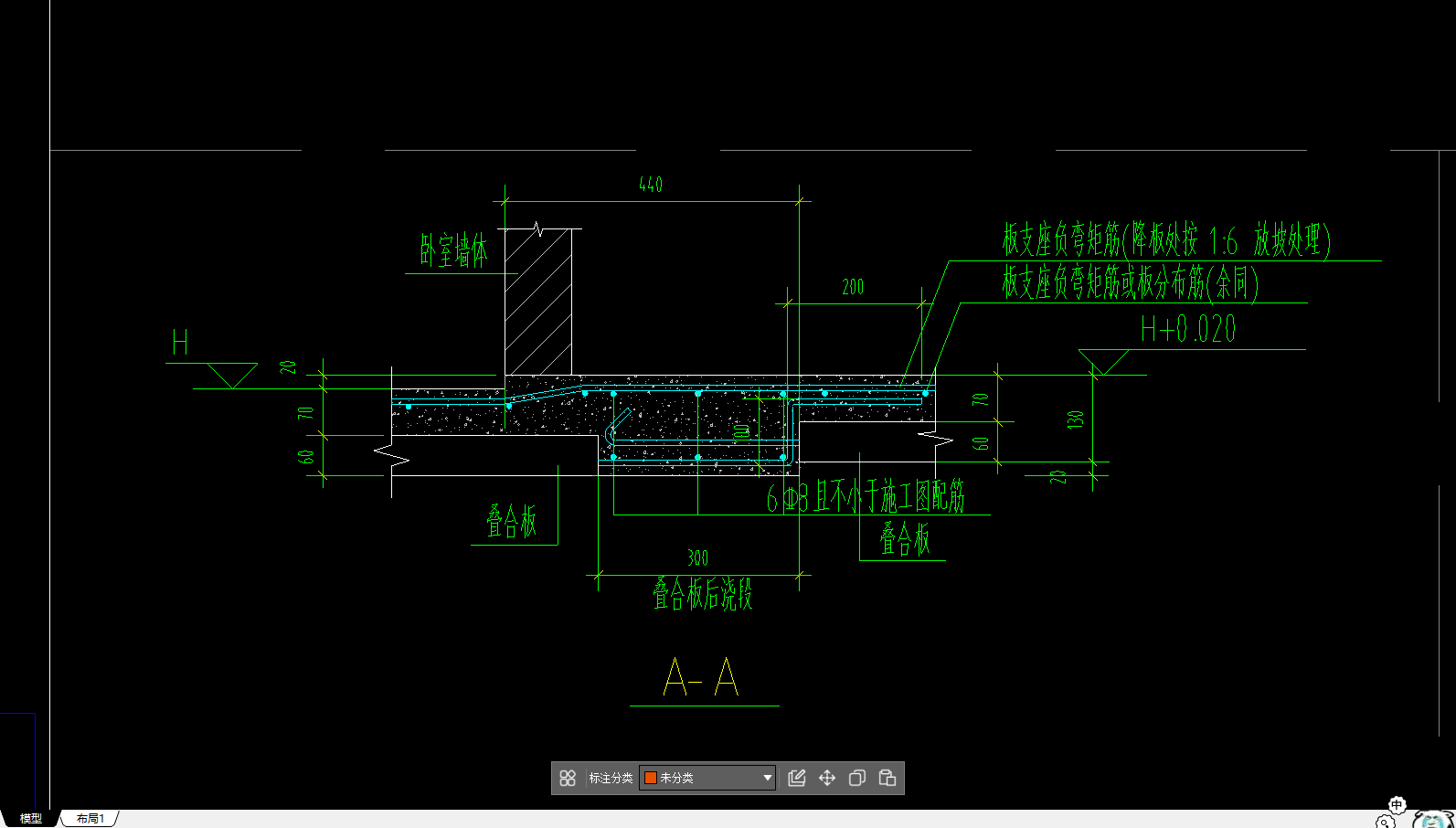The height and width of the screenshot is (828, 1456).
Task: Select the 130 vertical dimension text
Action: coord(1075,419)
